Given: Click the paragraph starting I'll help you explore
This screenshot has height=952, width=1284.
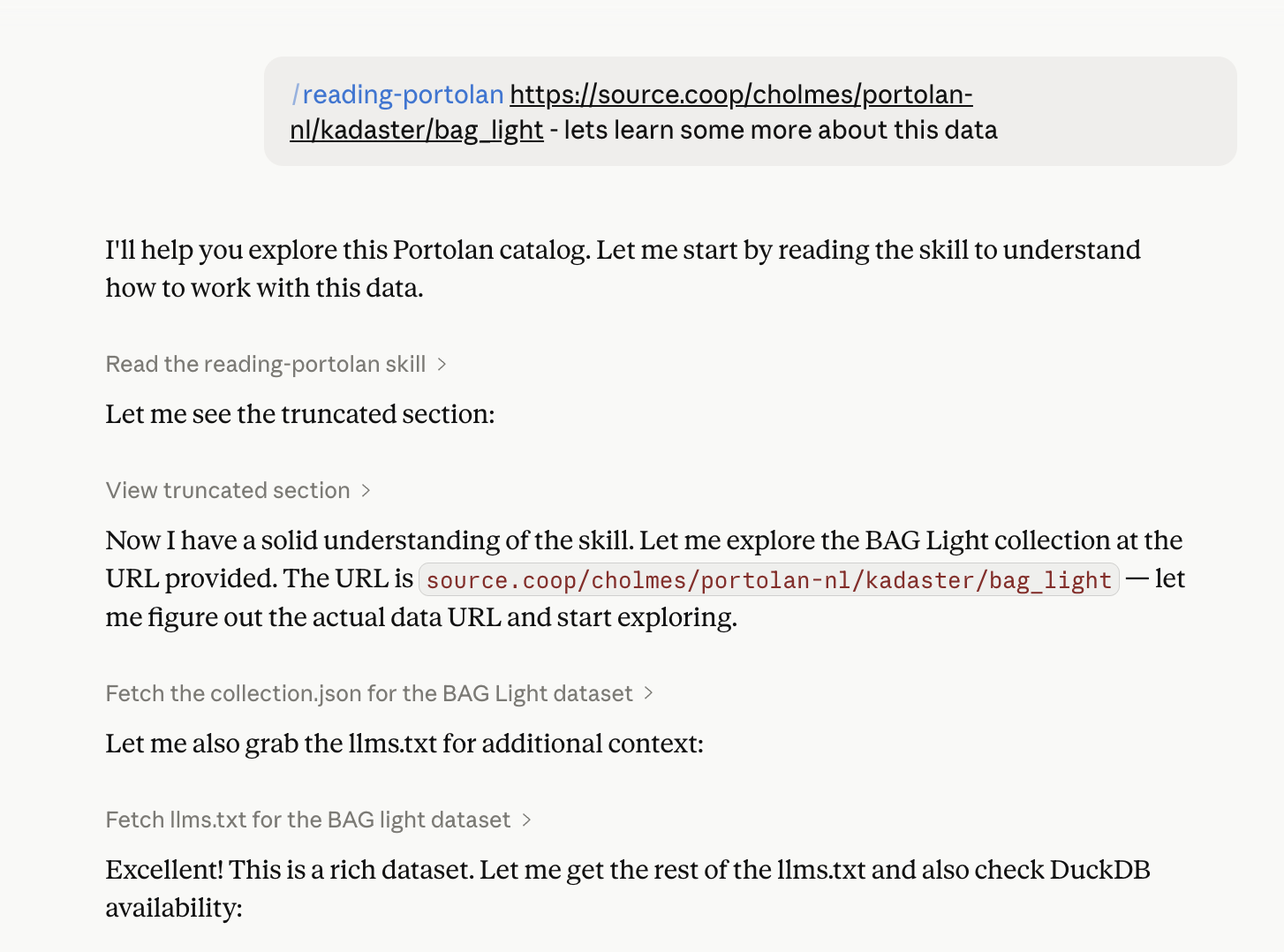Looking at the screenshot, I should click(623, 268).
